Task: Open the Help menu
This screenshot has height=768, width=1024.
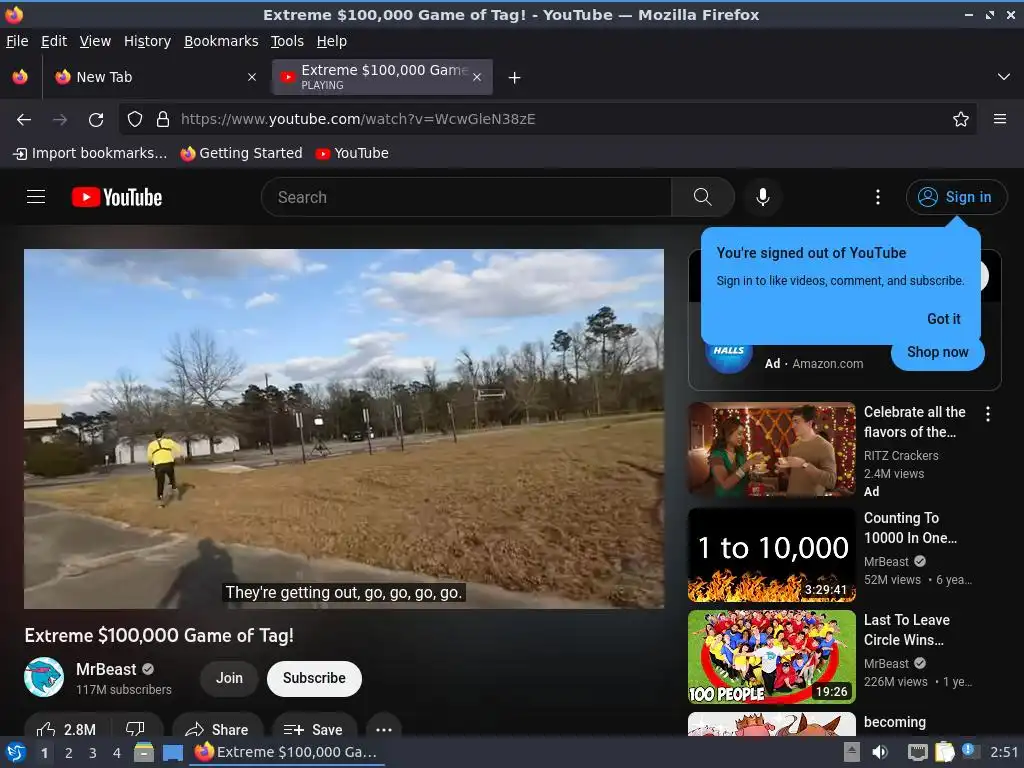Action: (332, 41)
